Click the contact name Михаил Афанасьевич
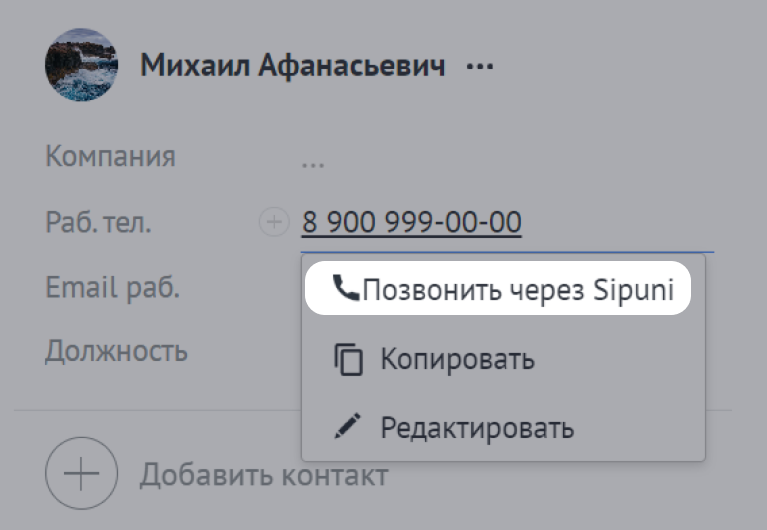This screenshot has width=767, height=530. pyautogui.click(x=293, y=65)
